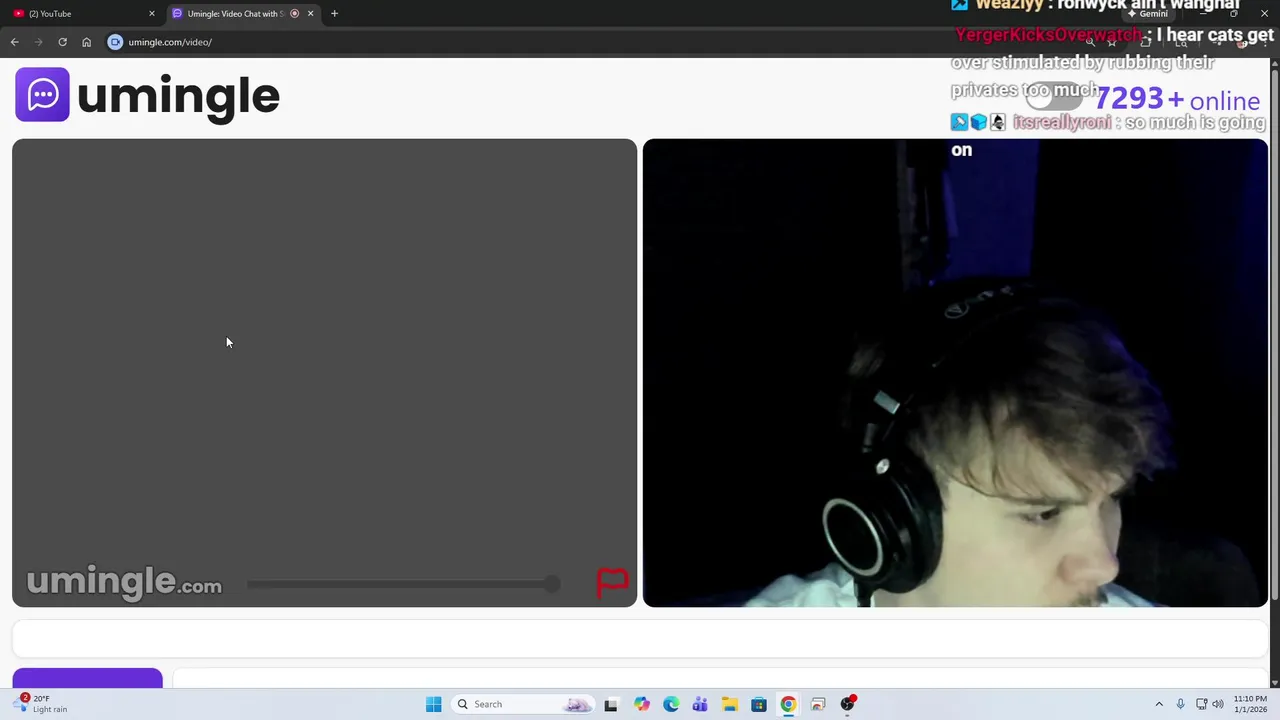Screen dimensions: 1280x720
Task: Click the 7293 + online counter text
Action: click(1177, 99)
